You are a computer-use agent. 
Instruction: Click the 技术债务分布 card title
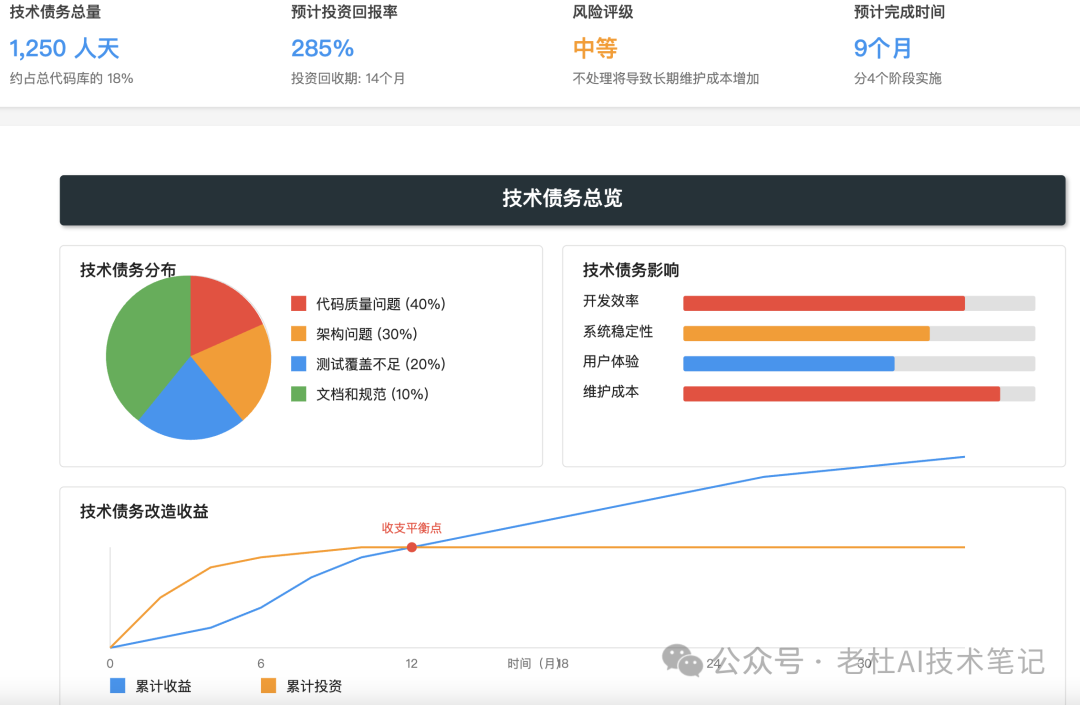pos(128,270)
